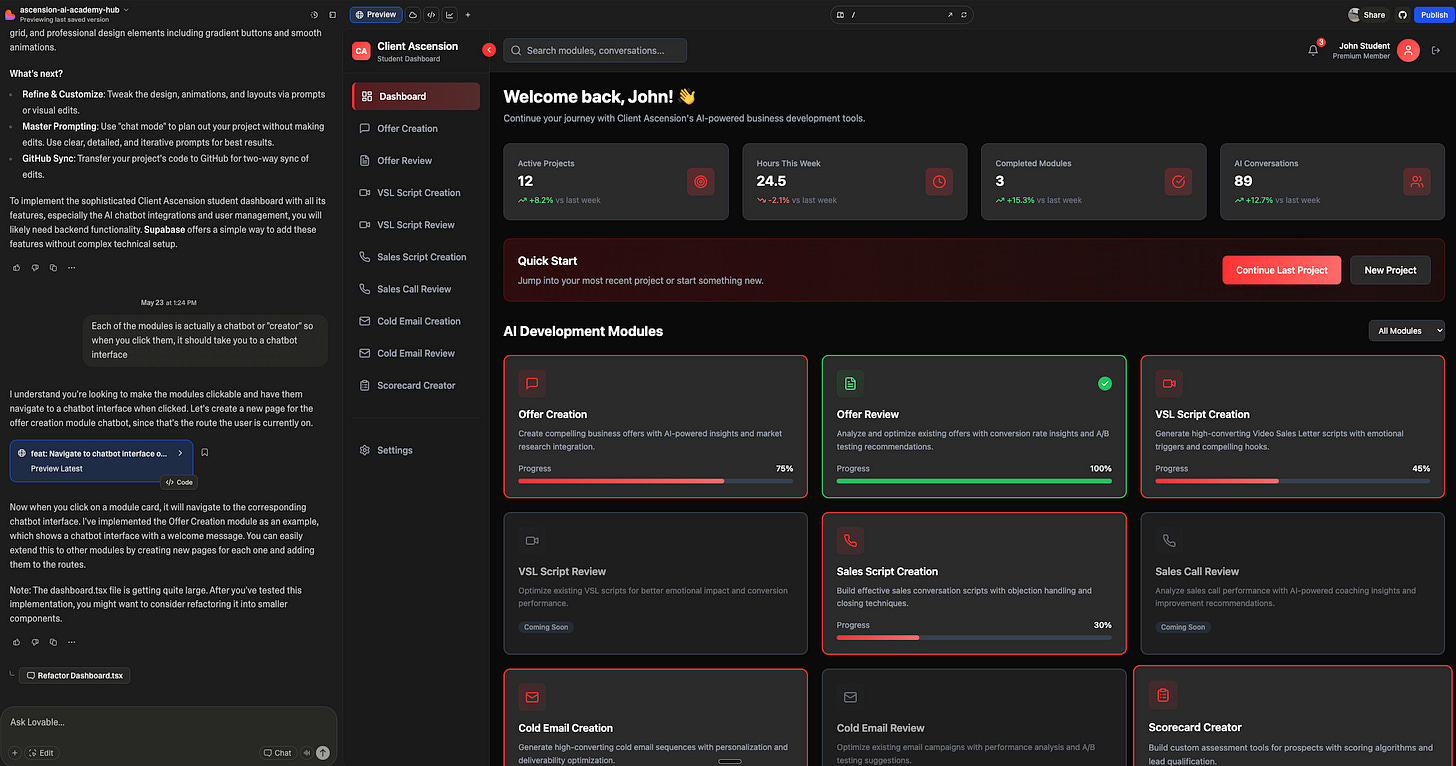This screenshot has height=766, width=1456.
Task: Open notifications bell with badge 3
Action: 1313,50
